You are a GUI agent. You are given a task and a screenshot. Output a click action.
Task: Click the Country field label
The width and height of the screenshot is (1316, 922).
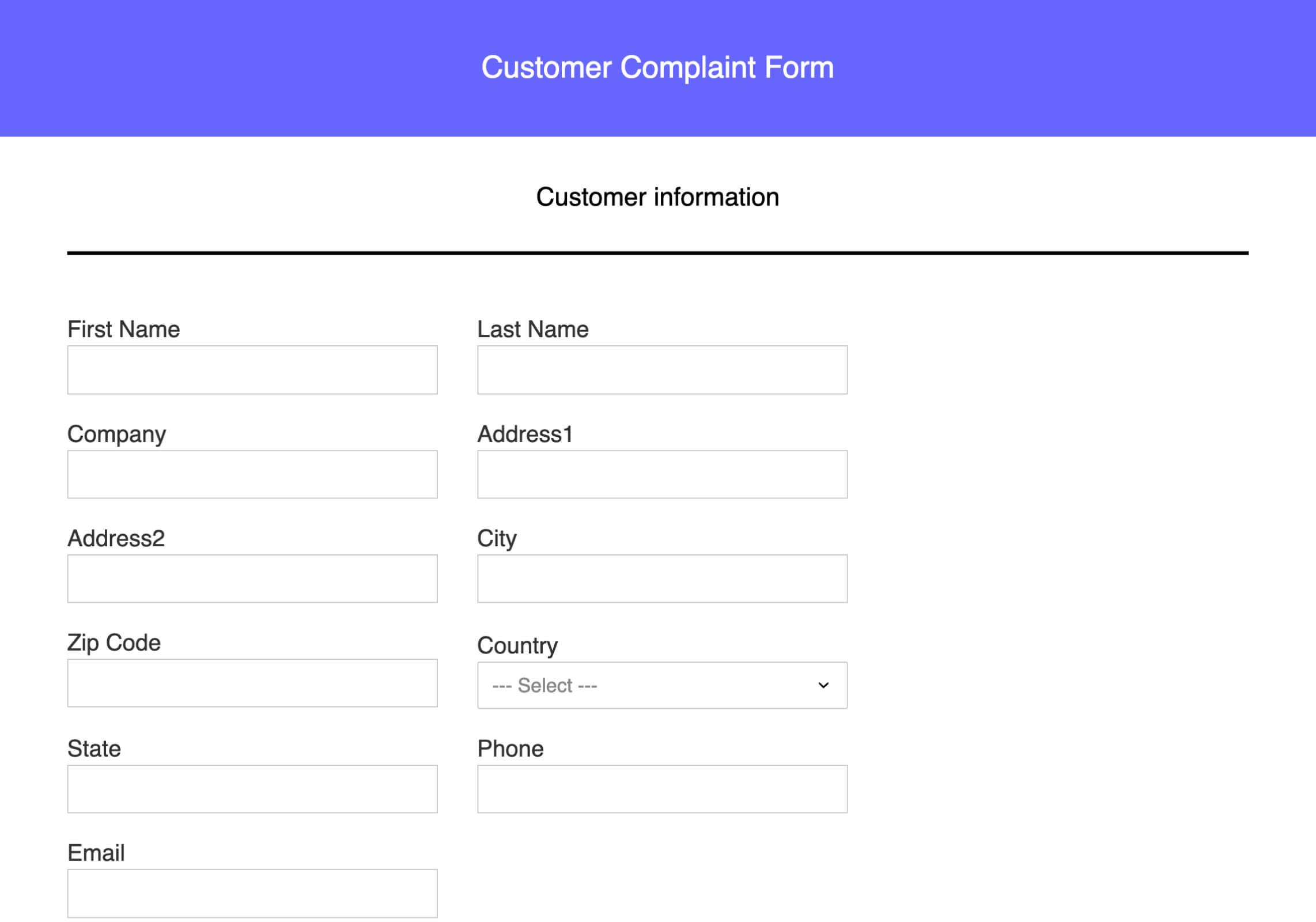coord(517,645)
